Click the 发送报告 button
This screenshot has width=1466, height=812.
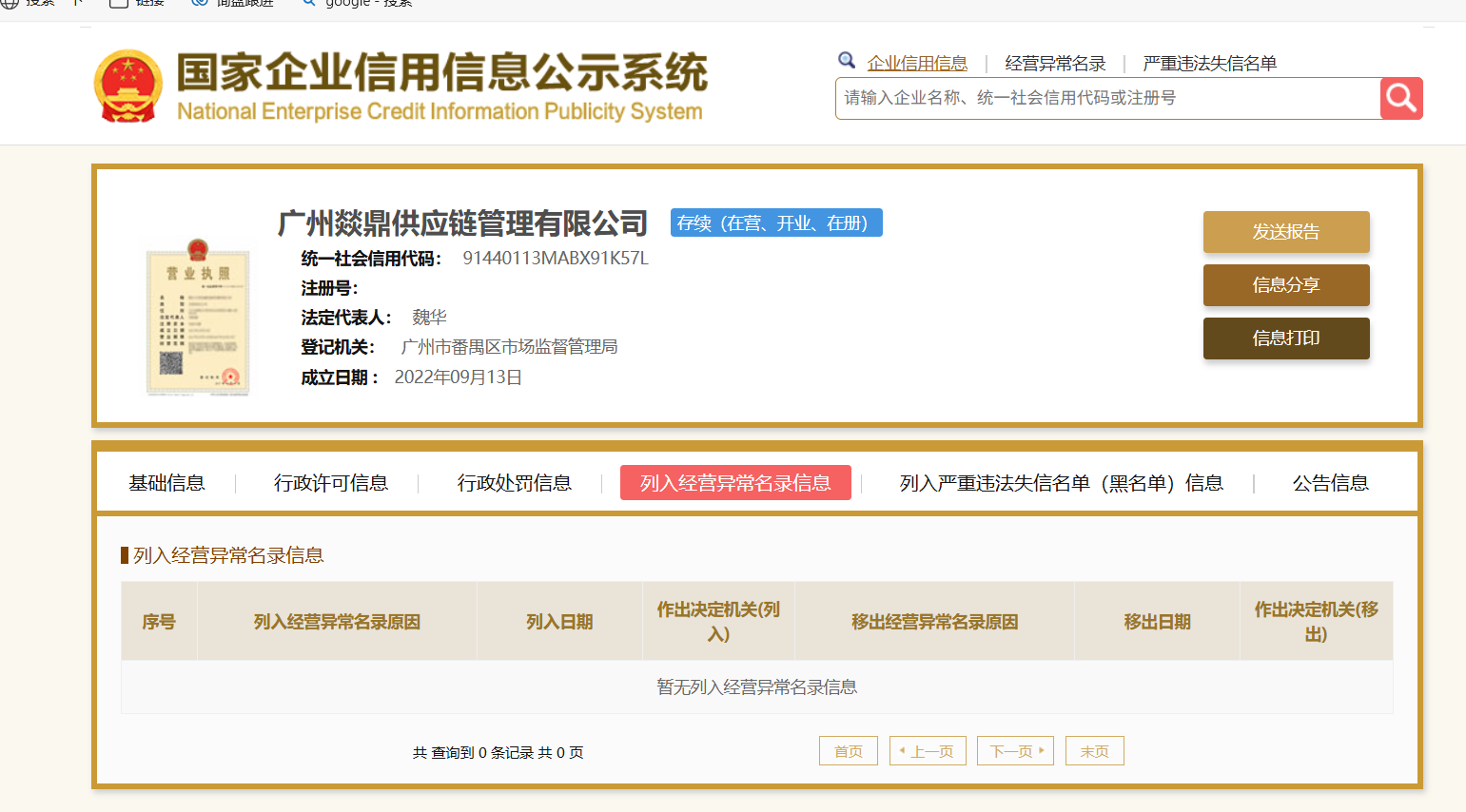pos(1286,232)
